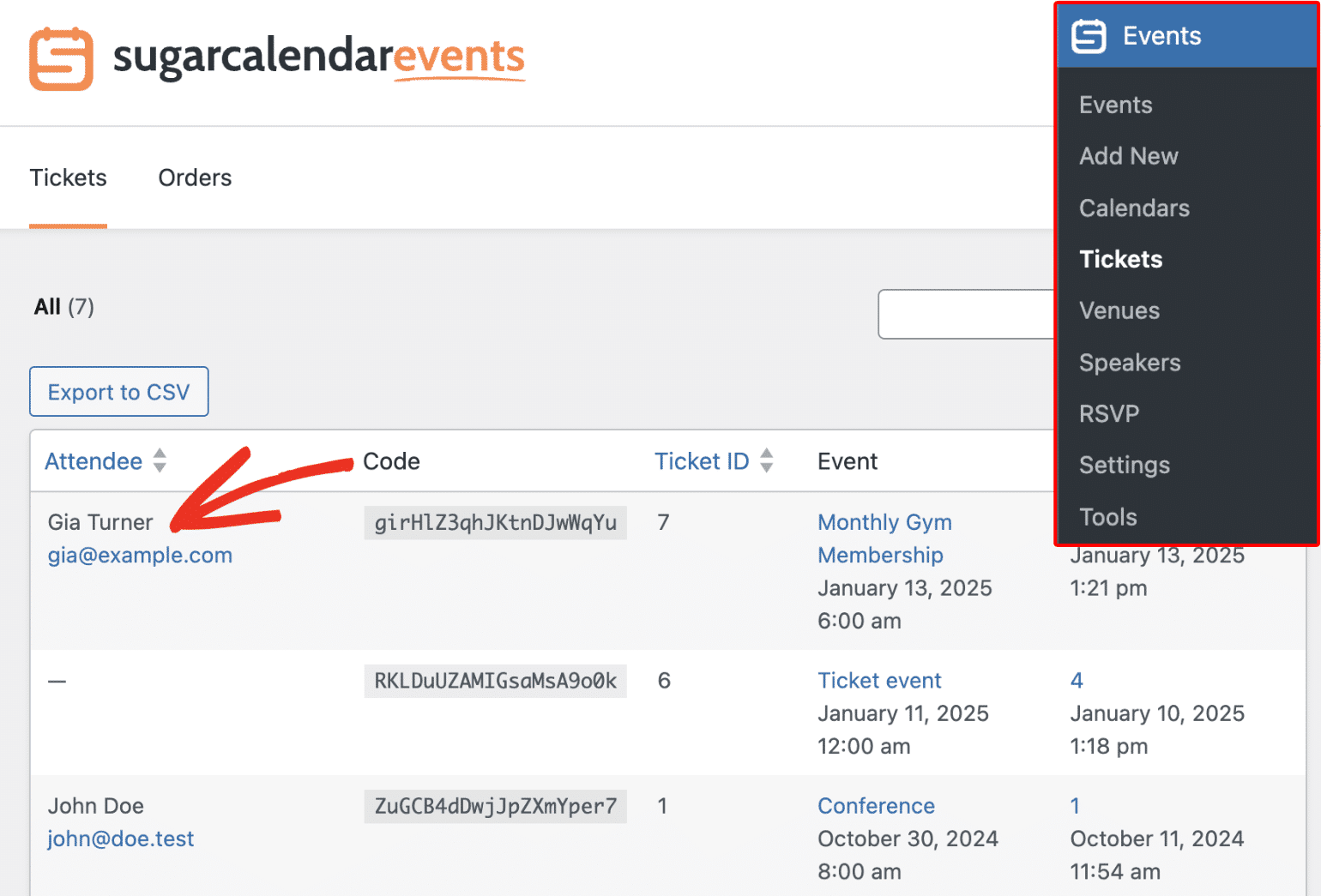
Task: Switch to the Orders tab
Action: 195,177
